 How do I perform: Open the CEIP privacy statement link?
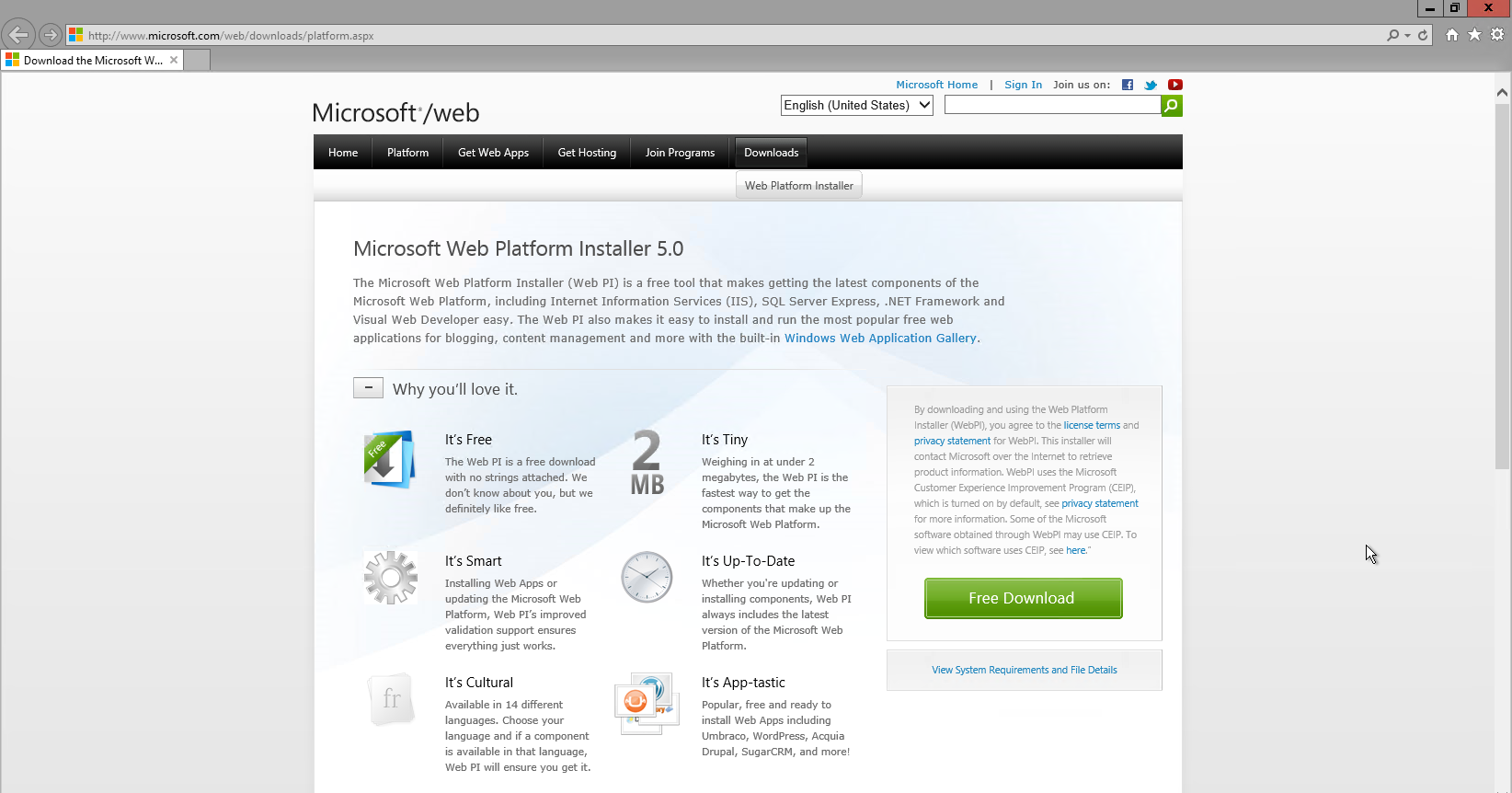tap(1100, 503)
